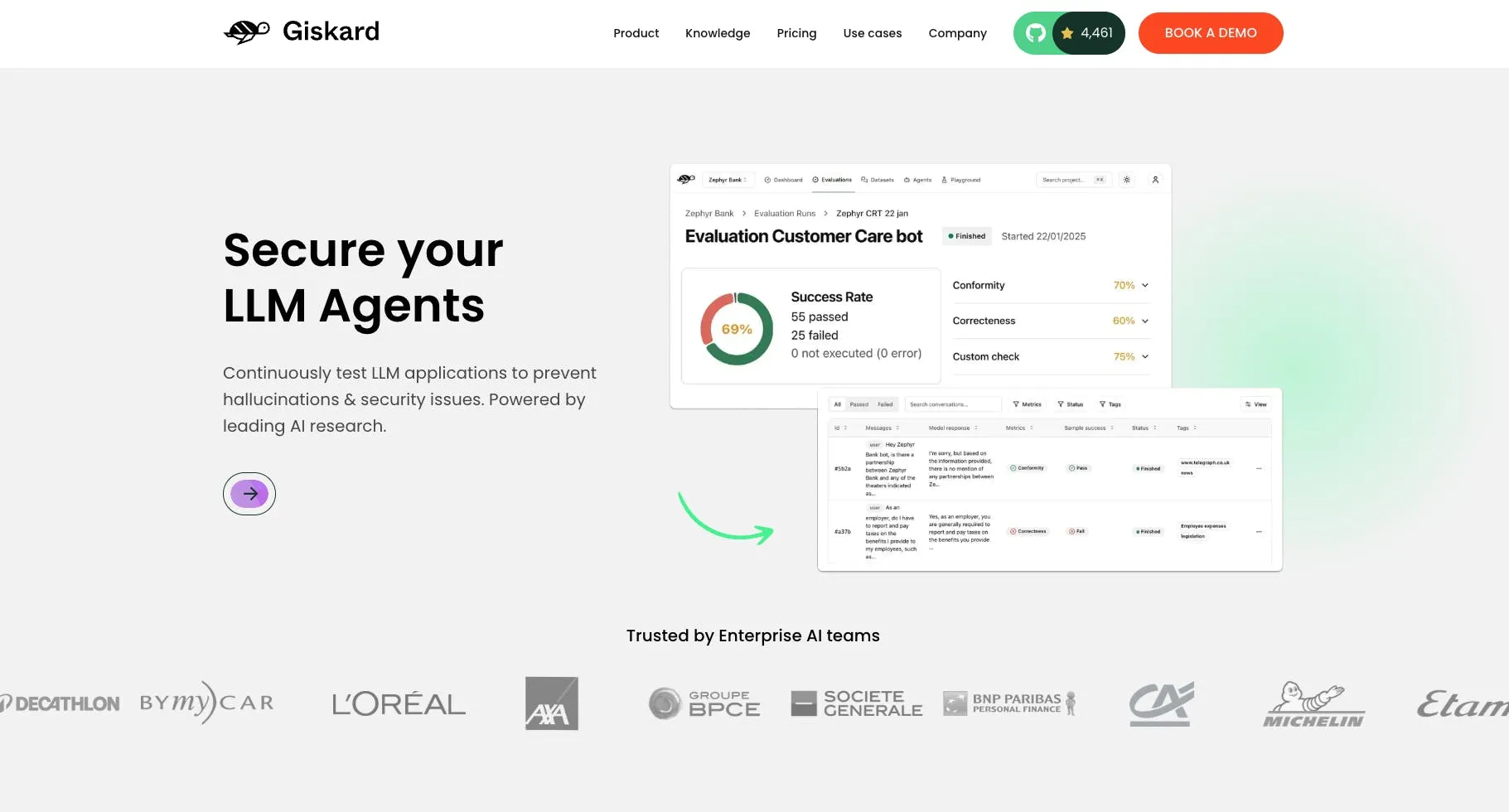The height and width of the screenshot is (812, 1509).
Task: Go to the Pricing page
Action: (x=796, y=33)
